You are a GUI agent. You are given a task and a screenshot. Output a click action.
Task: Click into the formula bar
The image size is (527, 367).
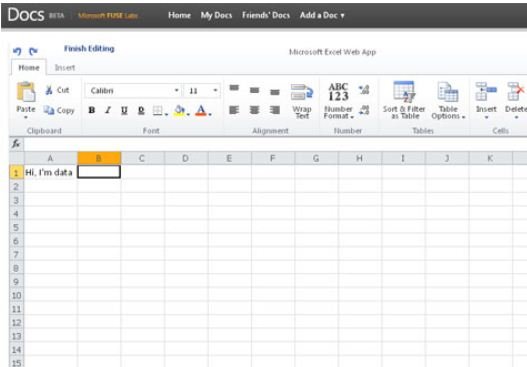[275, 144]
